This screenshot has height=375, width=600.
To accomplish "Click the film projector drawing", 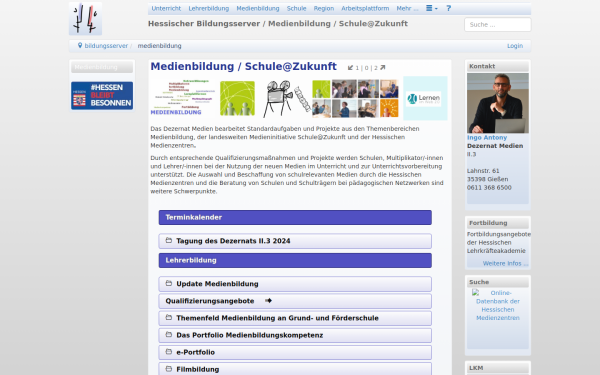I will pyautogui.click(x=287, y=98).
